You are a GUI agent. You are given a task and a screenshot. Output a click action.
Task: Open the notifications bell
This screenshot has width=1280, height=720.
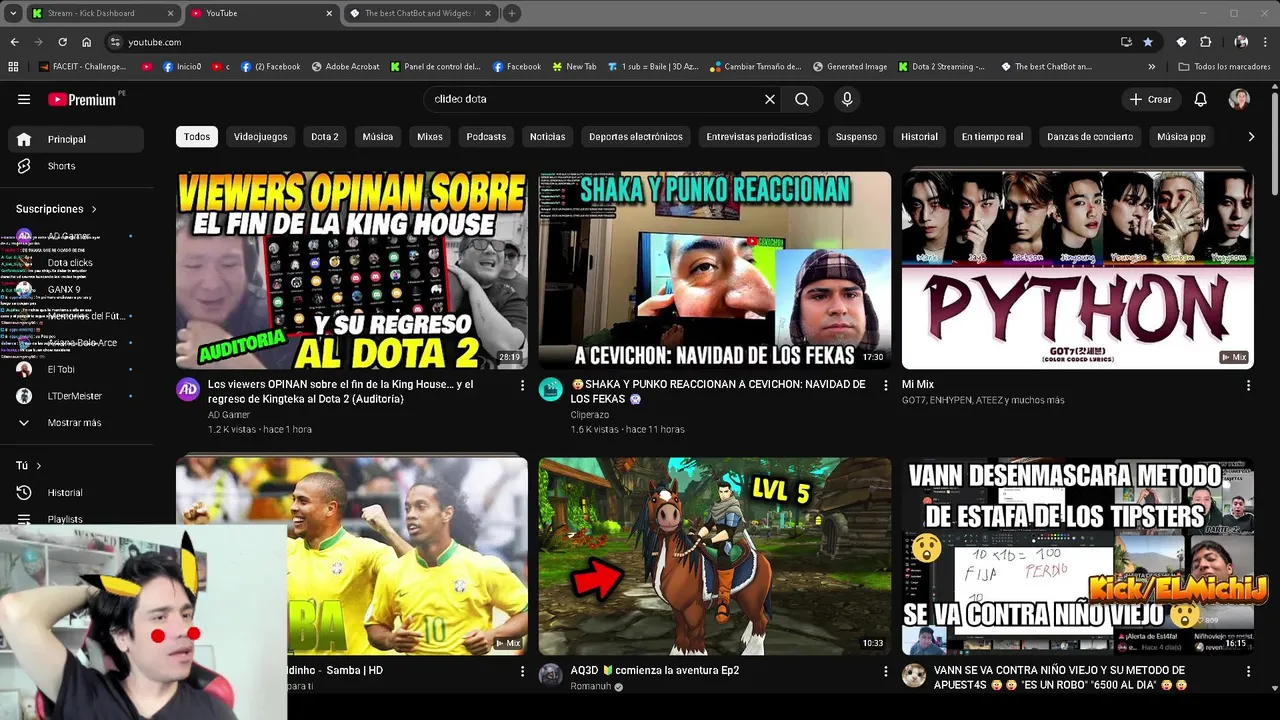click(1201, 99)
